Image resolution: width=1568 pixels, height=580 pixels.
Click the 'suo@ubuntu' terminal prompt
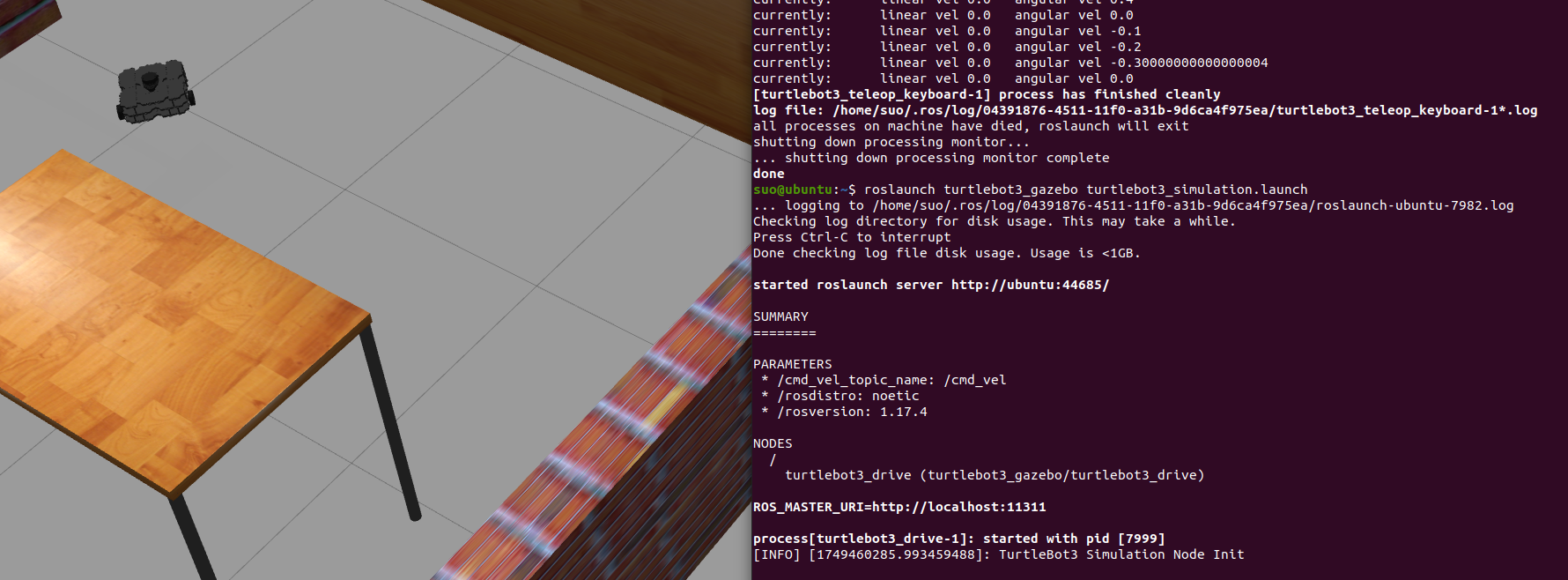point(793,190)
